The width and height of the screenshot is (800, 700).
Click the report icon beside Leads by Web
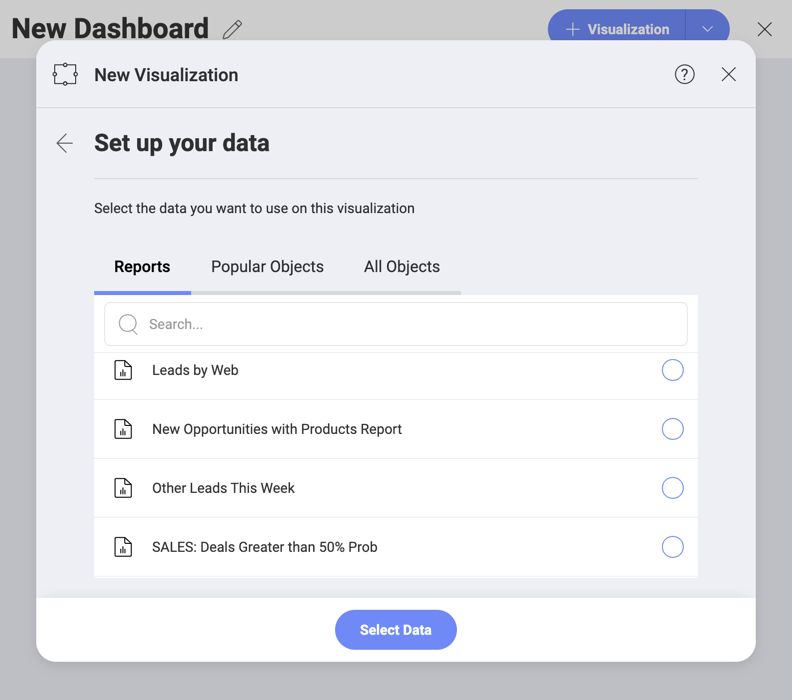point(123,370)
